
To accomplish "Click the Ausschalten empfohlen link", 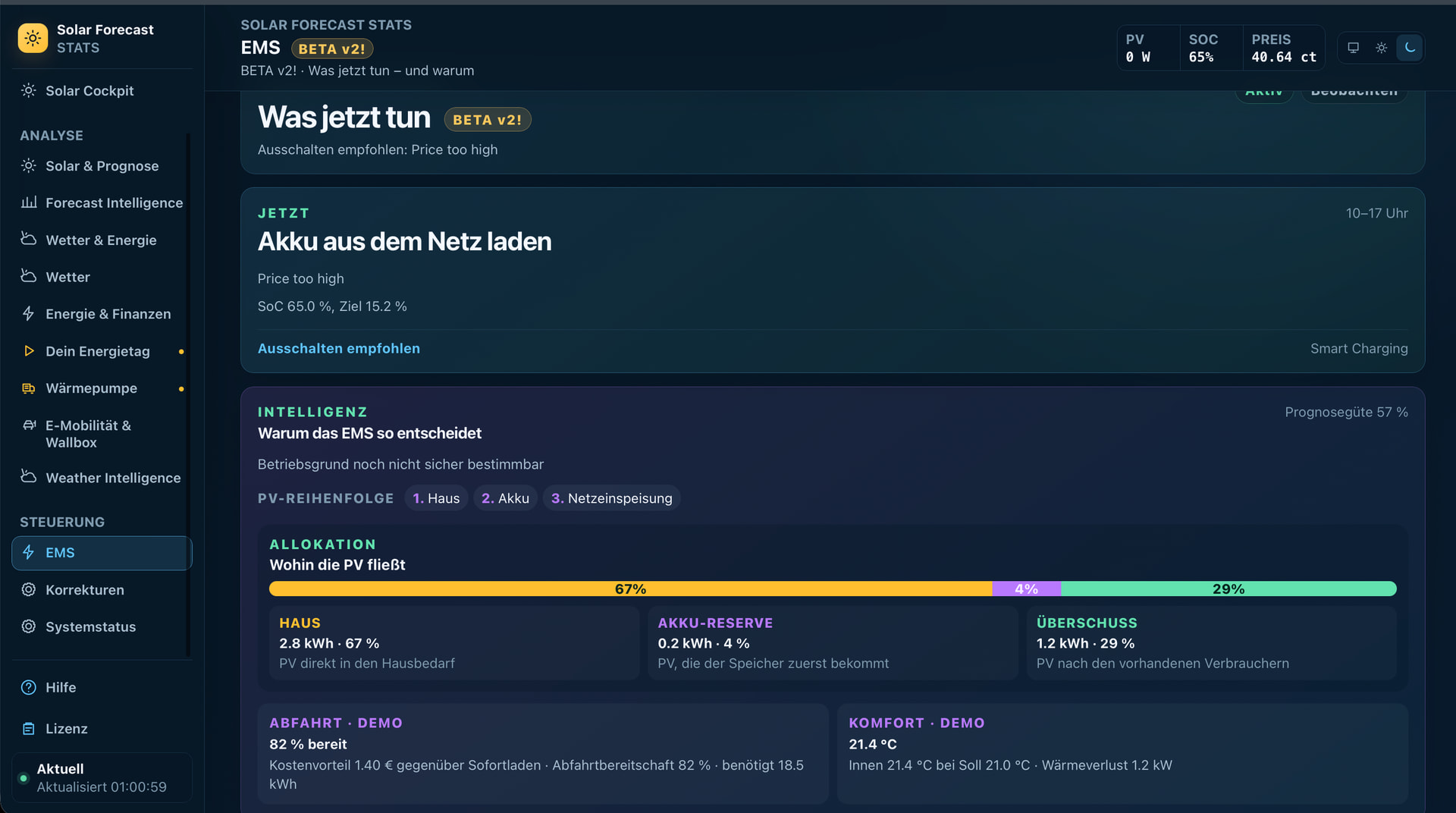I will [338, 348].
